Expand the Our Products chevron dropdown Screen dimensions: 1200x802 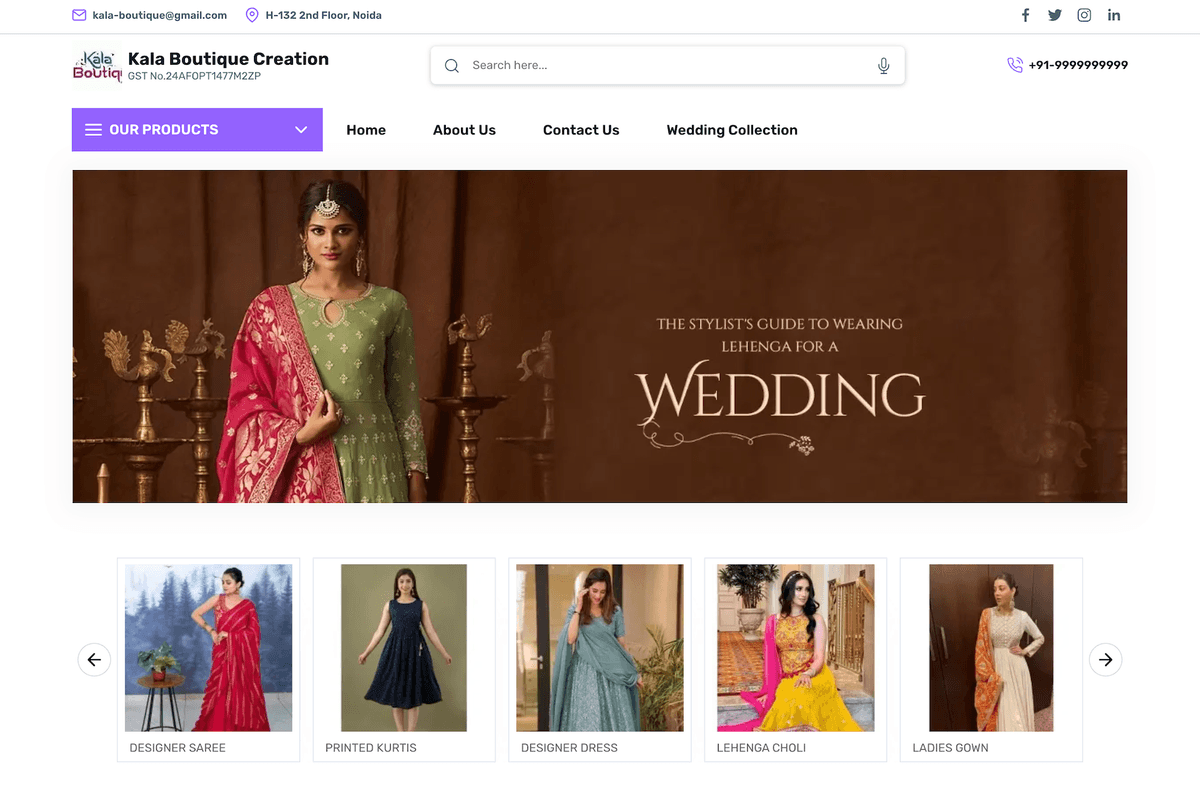point(301,130)
